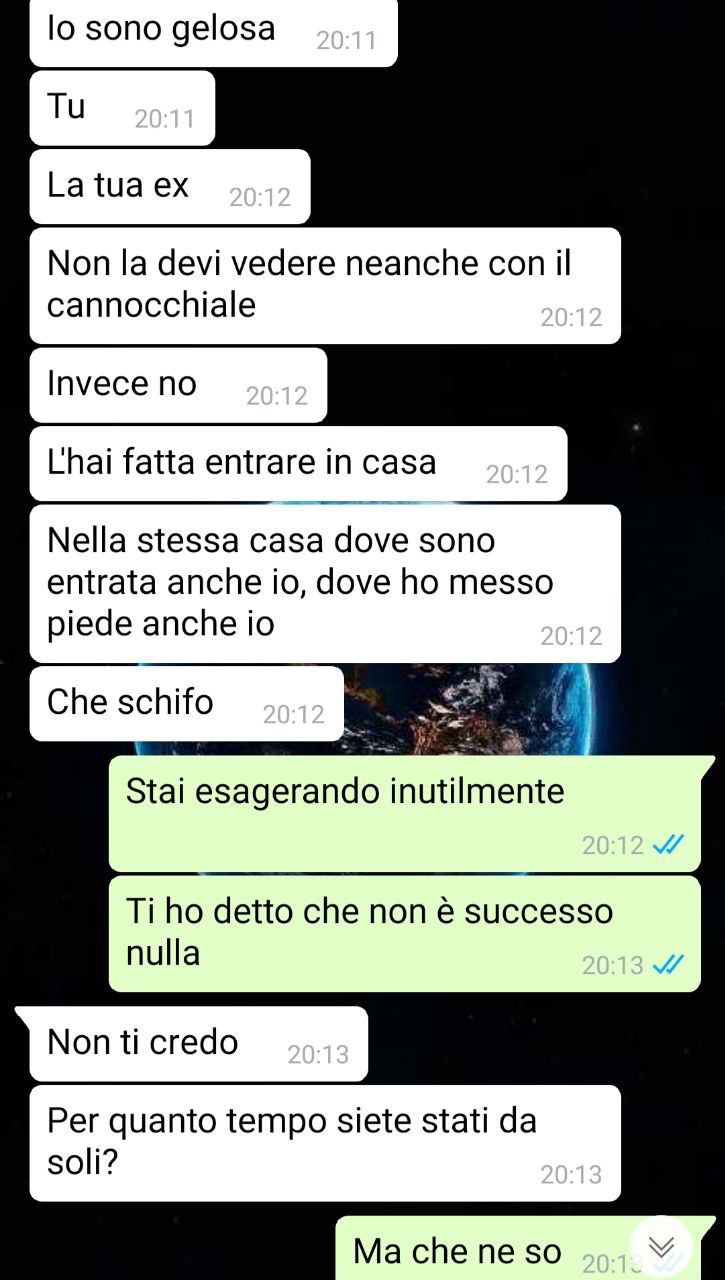Select the 'Ma che ne so' sent message

tap(525, 1248)
